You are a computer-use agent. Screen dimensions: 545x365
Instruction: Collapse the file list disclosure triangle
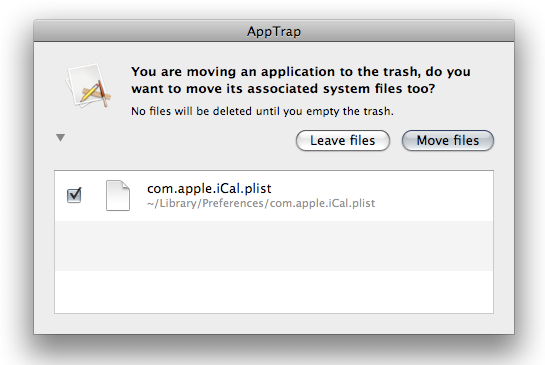coord(60,138)
